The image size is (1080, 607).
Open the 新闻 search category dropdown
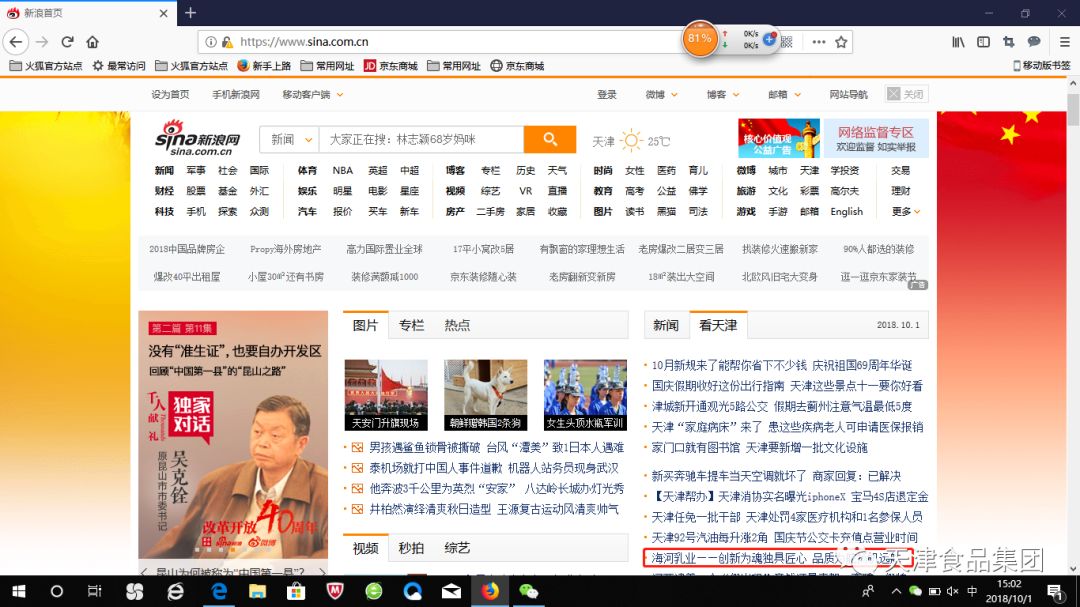pyautogui.click(x=290, y=139)
